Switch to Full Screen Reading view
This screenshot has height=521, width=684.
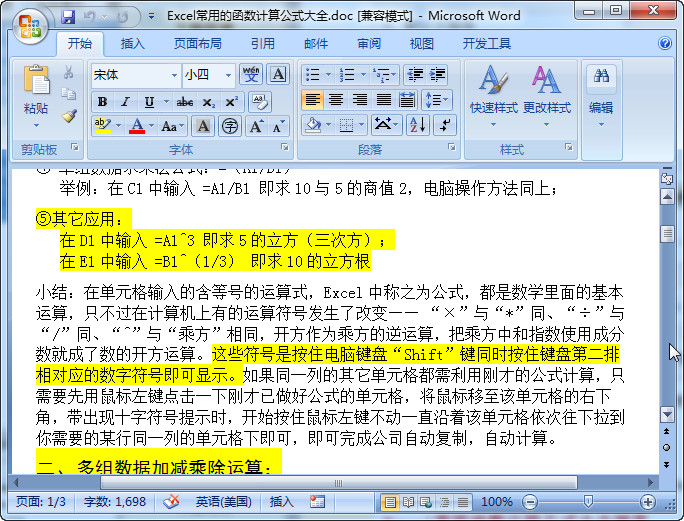409,502
